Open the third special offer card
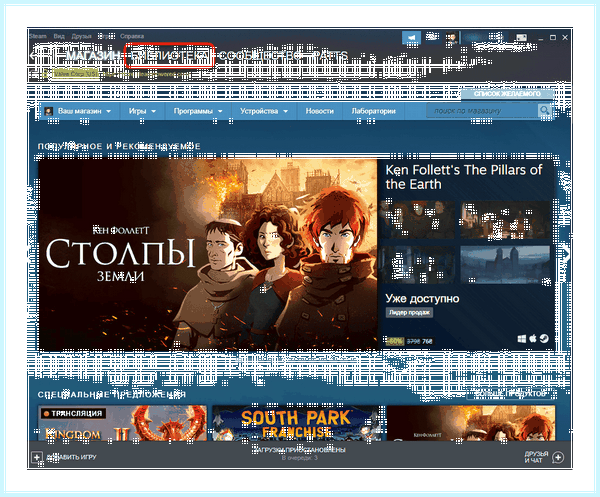The height and width of the screenshot is (497, 600). (471, 423)
